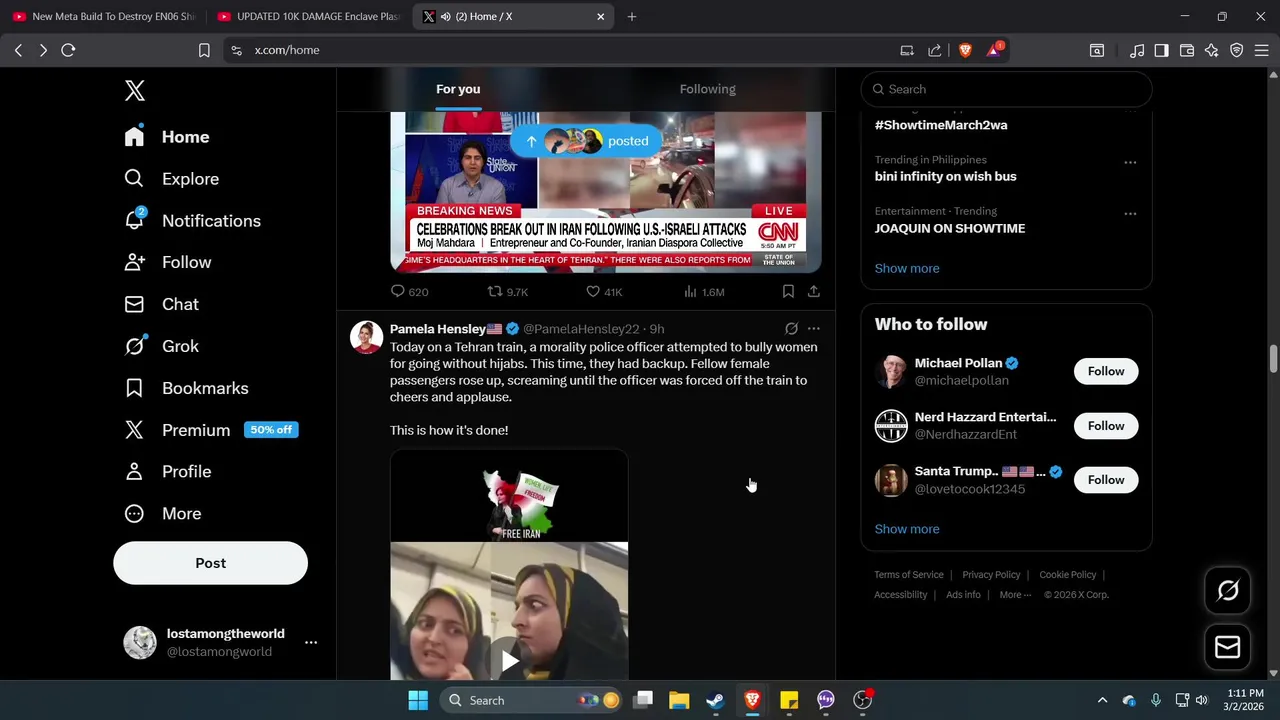The image size is (1280, 720).
Task: Switch to UPDATED 10K DAMAGE Enclave tab
Action: [x=308, y=16]
